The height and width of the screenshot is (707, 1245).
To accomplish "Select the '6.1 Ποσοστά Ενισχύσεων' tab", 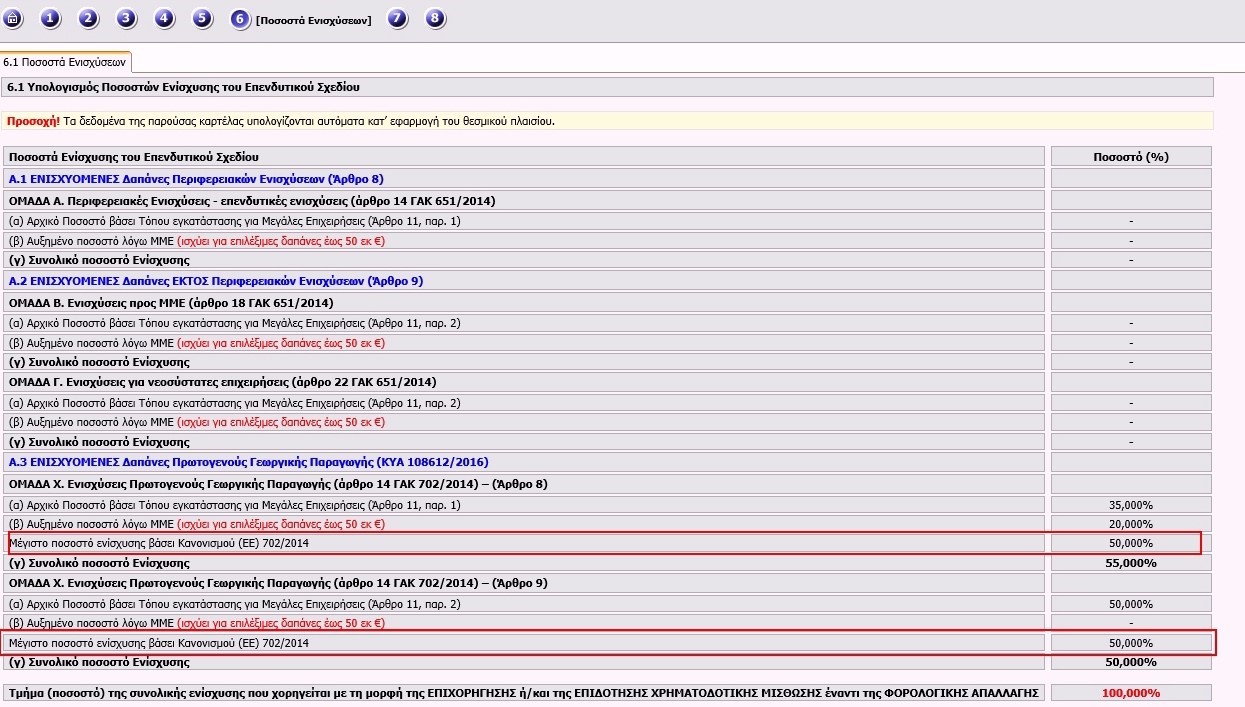I will [64, 62].
